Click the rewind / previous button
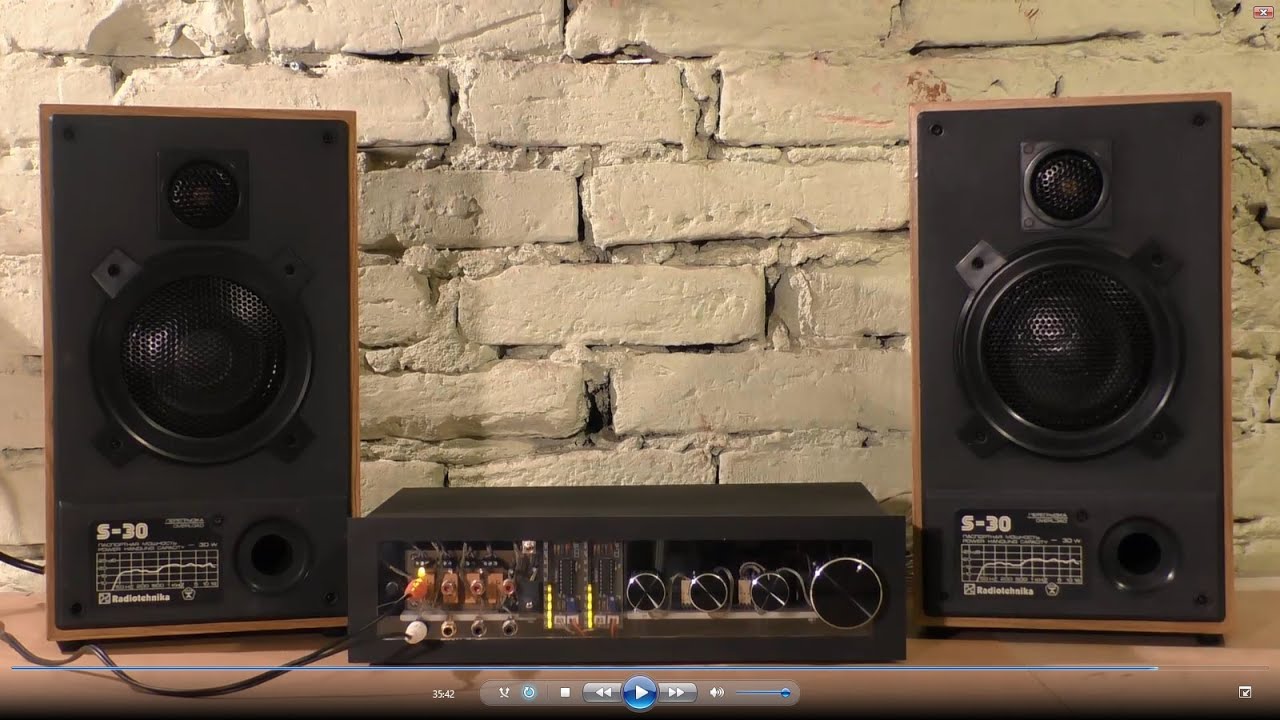Screen dimensions: 1280x720 [x=602, y=692]
